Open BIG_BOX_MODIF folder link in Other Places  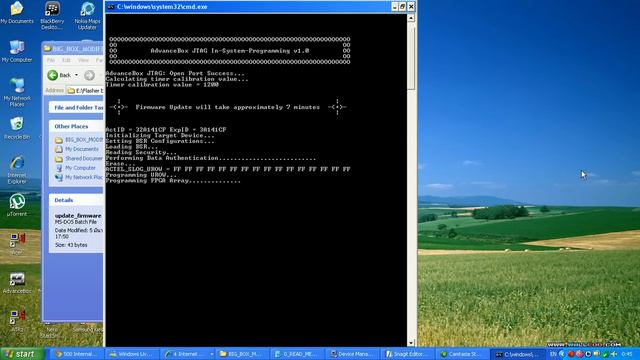(x=84, y=140)
